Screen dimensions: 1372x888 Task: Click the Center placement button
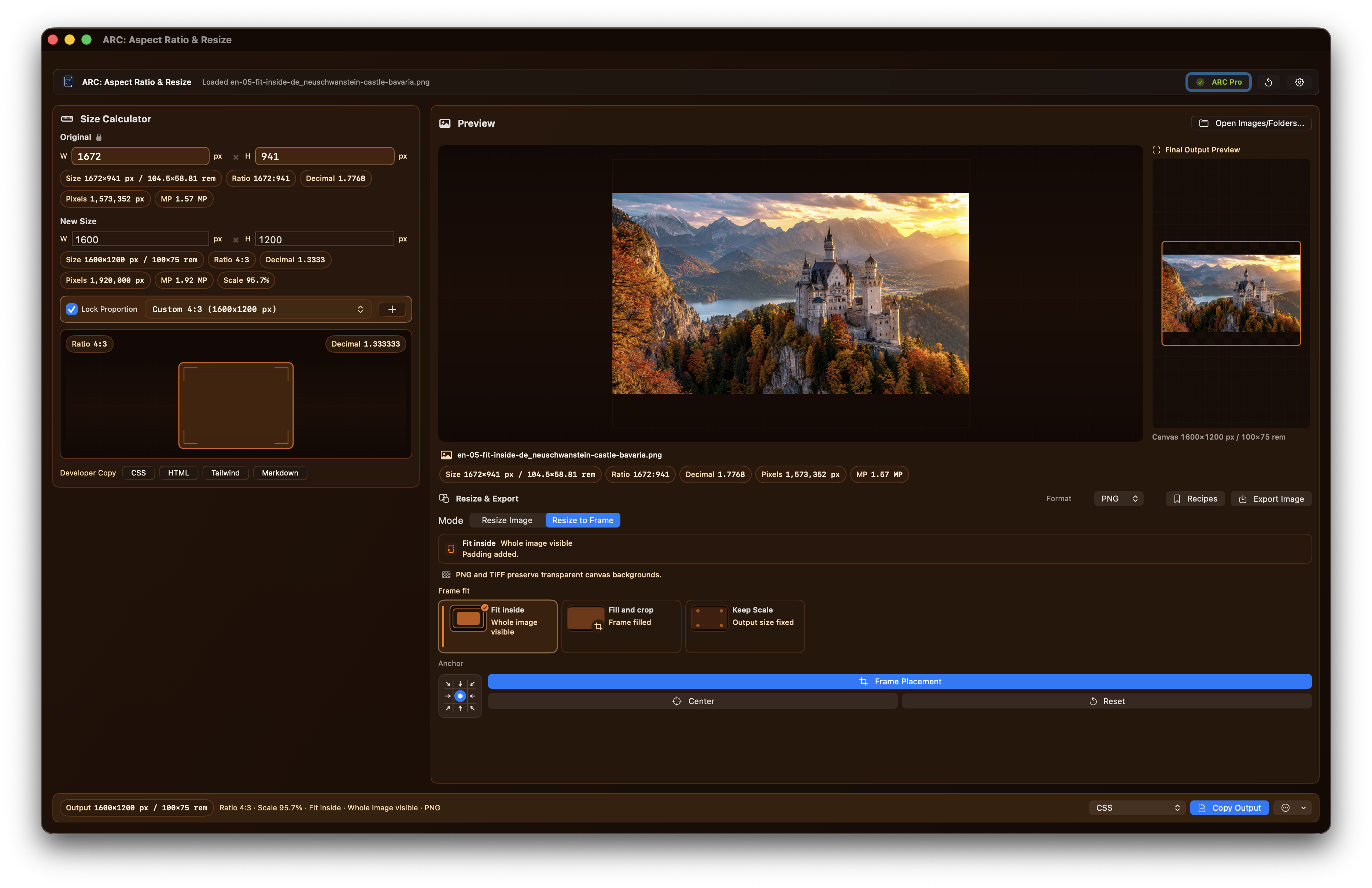[692, 701]
